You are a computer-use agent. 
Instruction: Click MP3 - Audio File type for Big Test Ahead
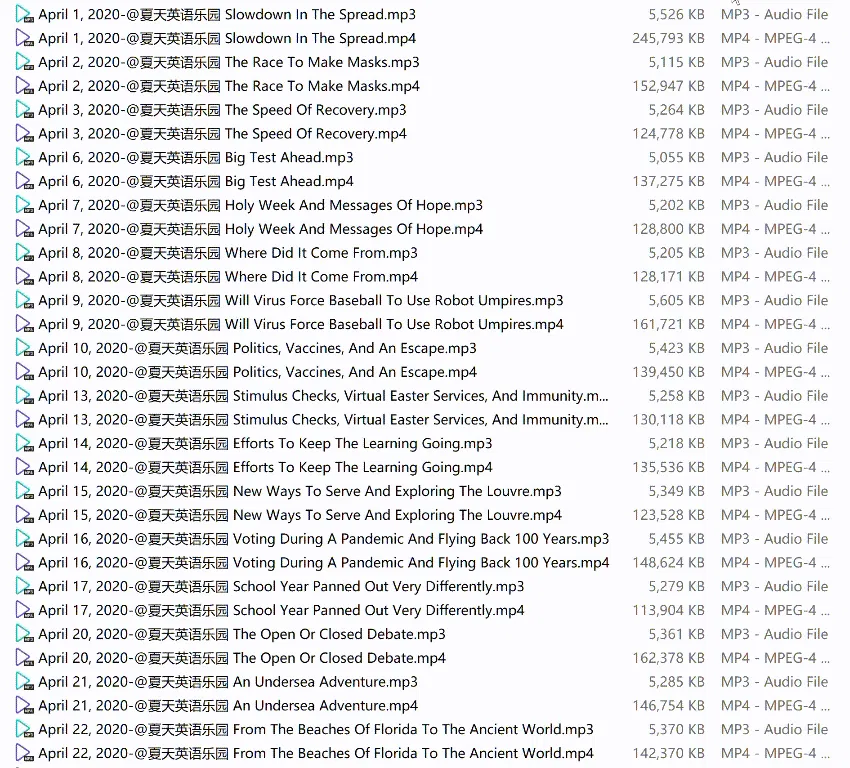point(774,158)
